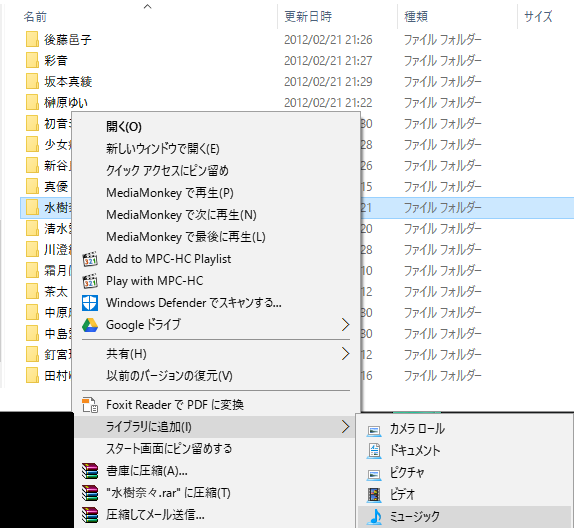The width and height of the screenshot is (574, 528).
Task: Click folder icon of 坂本真綾
Action: (32, 81)
